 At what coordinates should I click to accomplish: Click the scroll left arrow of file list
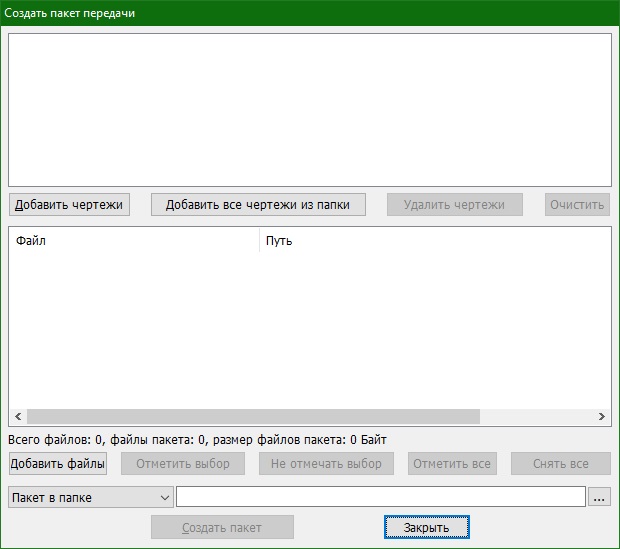[x=18, y=416]
